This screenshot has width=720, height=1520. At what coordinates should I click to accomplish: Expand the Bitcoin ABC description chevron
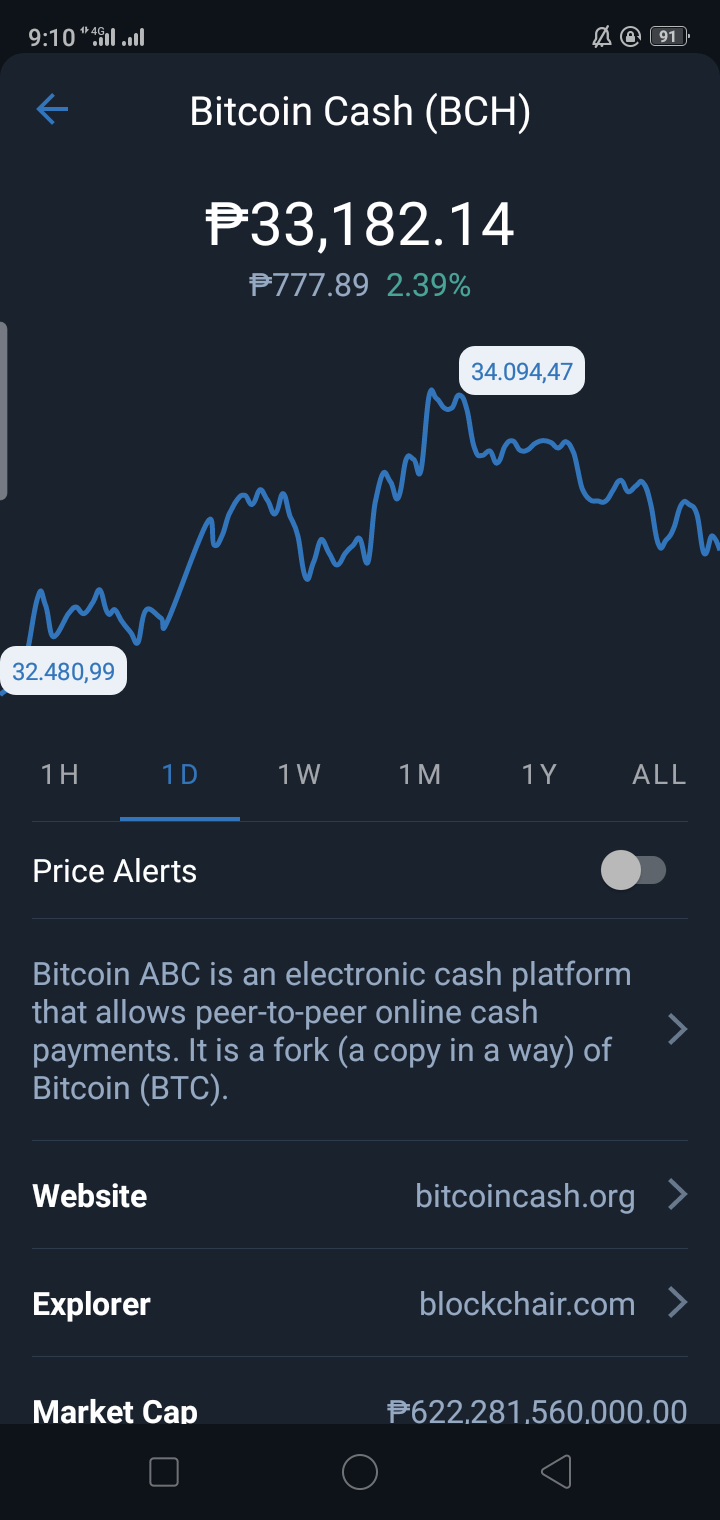click(677, 1029)
